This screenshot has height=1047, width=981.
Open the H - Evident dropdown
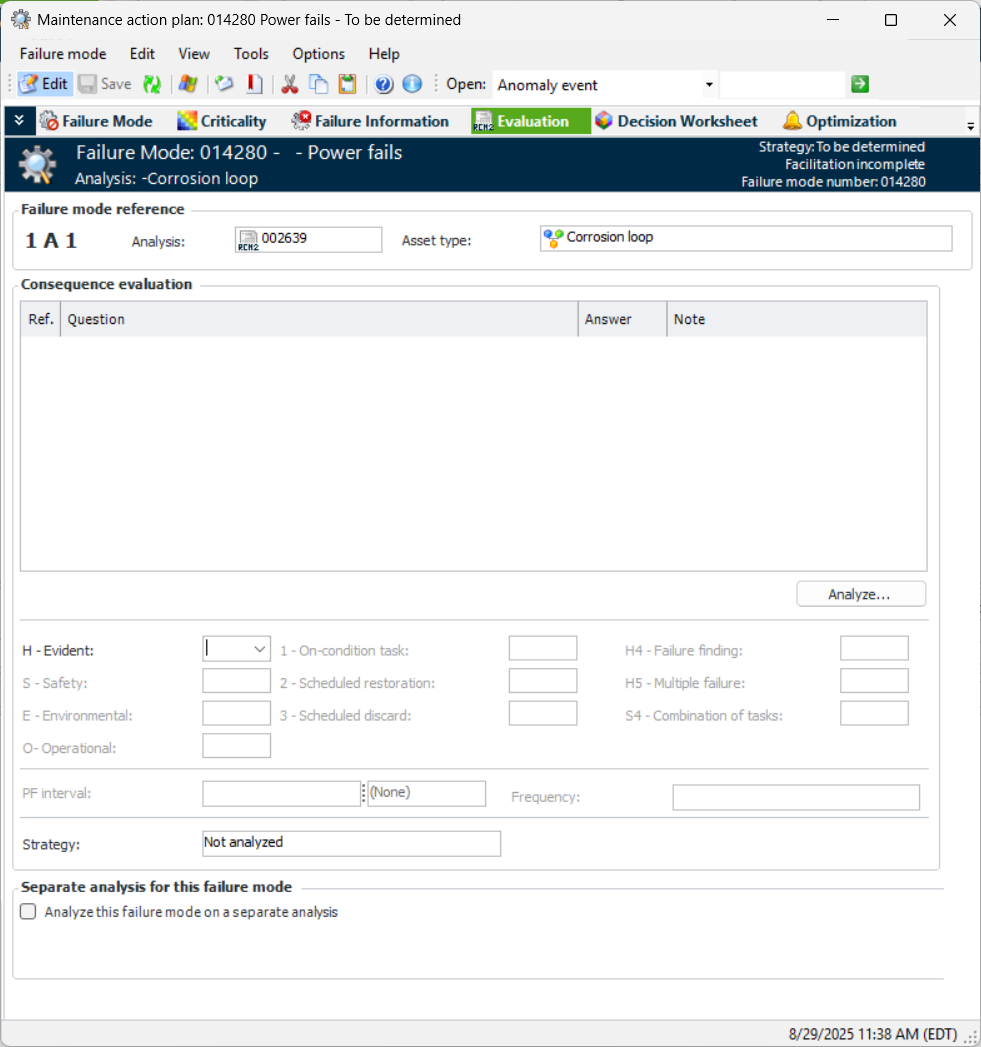pyautogui.click(x=259, y=649)
